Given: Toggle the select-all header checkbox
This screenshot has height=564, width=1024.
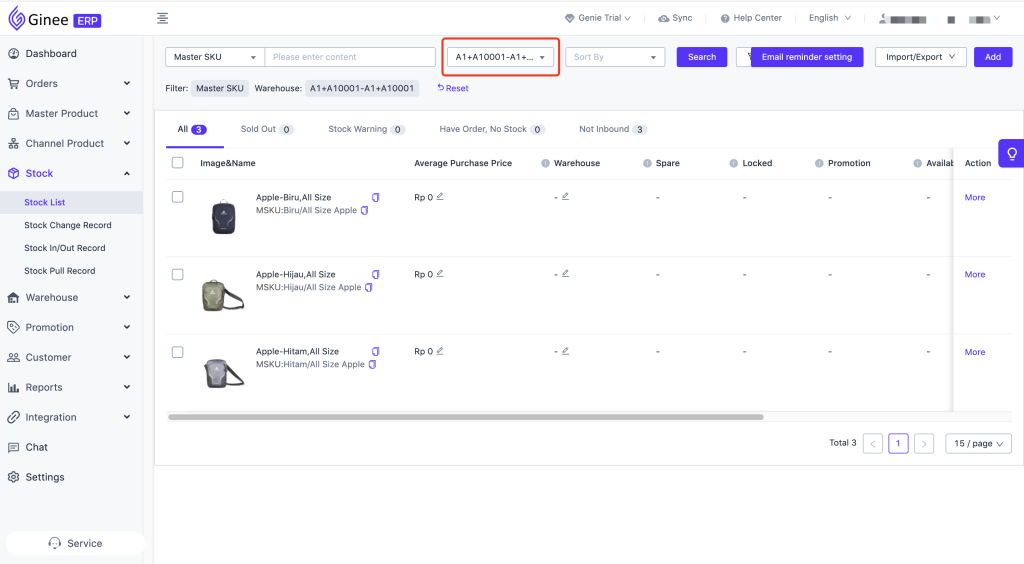Looking at the screenshot, I should coord(178,163).
